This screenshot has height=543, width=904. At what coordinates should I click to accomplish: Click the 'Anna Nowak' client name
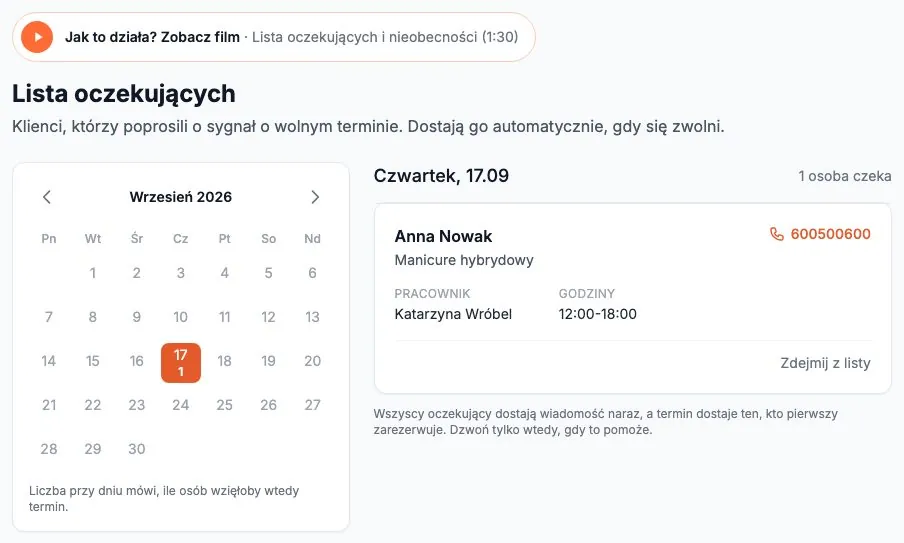click(443, 236)
